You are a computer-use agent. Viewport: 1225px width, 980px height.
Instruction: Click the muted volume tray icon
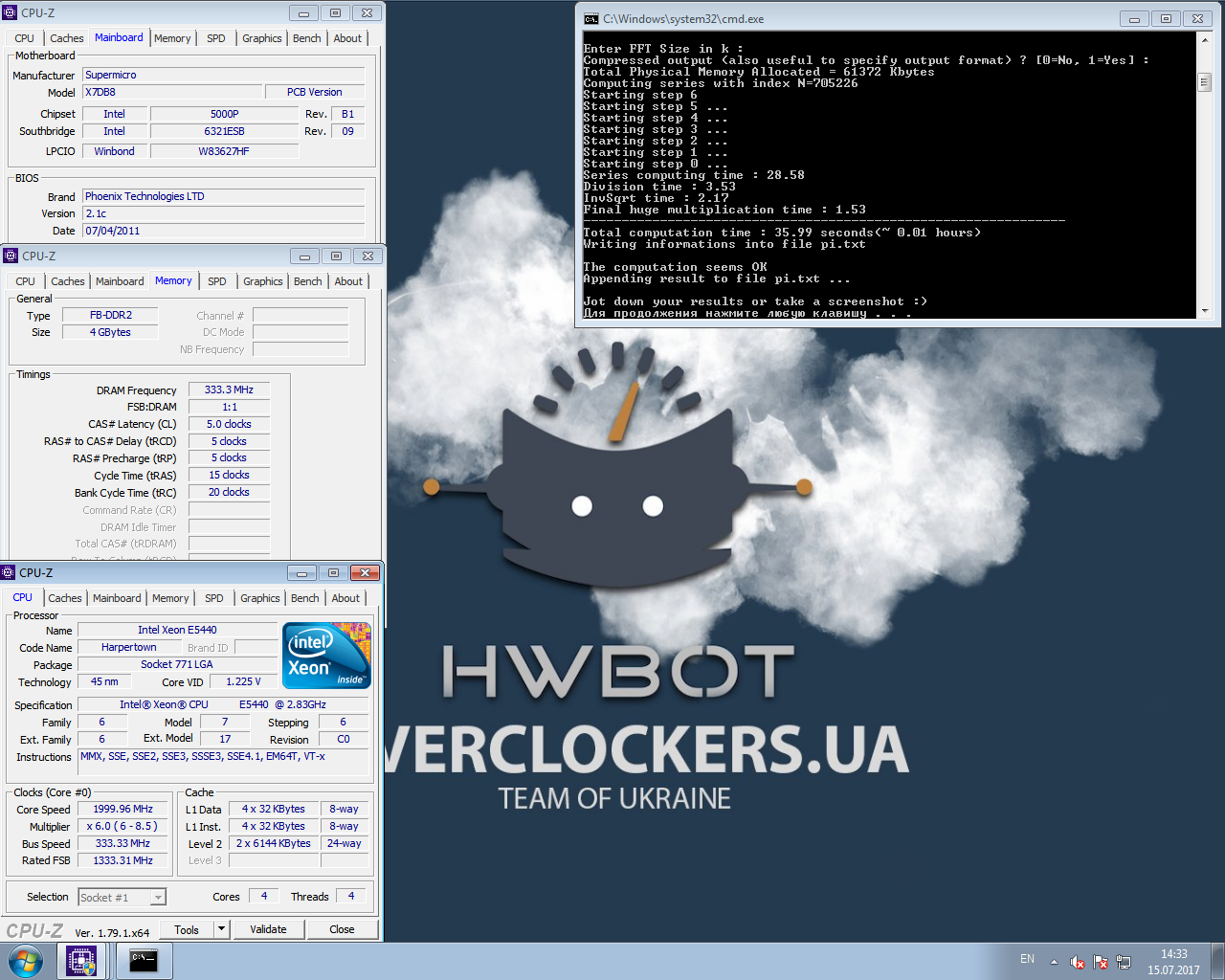(1078, 962)
